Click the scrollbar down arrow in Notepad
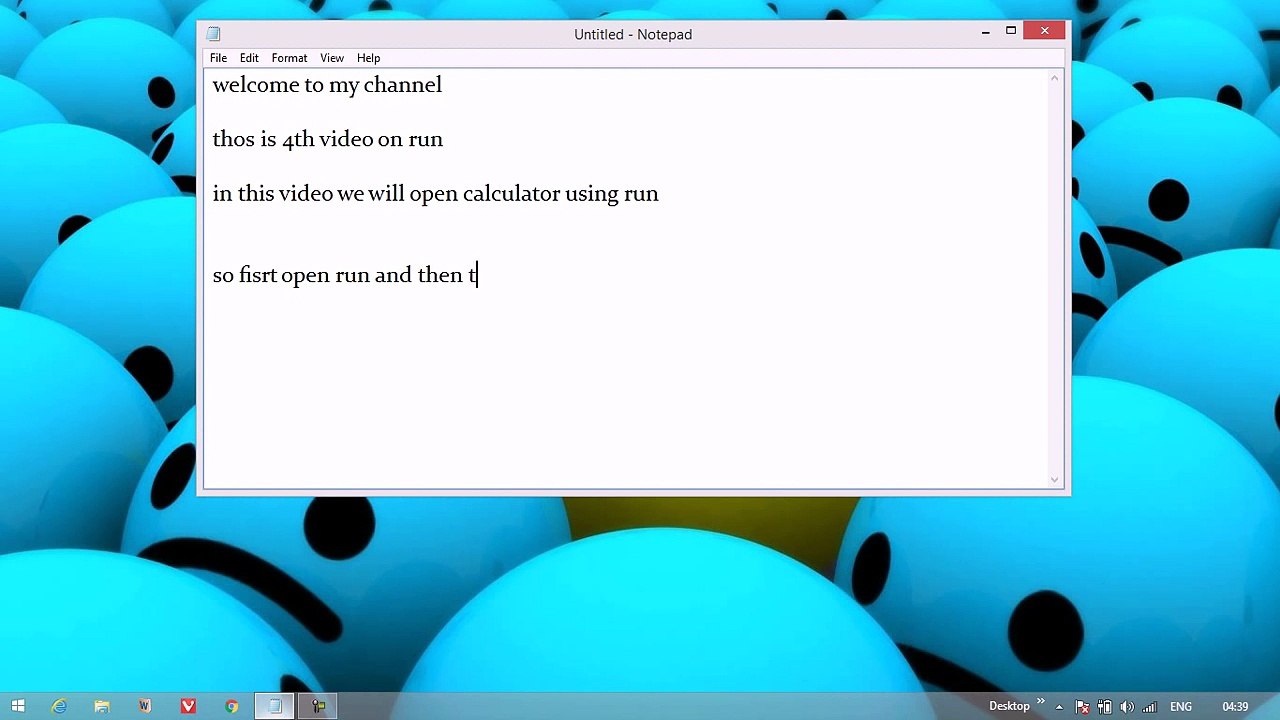 [1054, 479]
